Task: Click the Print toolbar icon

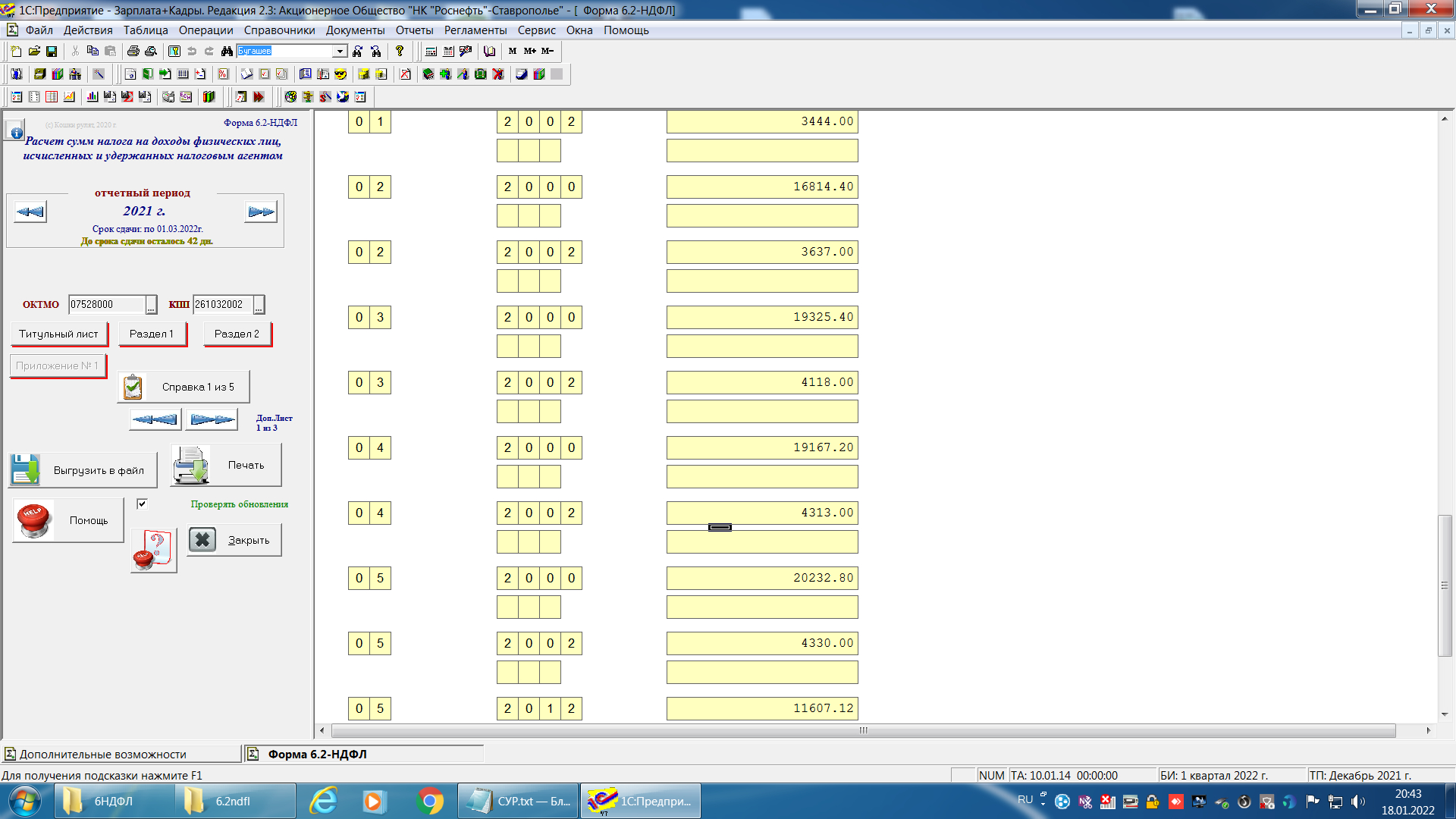Action: pos(133,52)
